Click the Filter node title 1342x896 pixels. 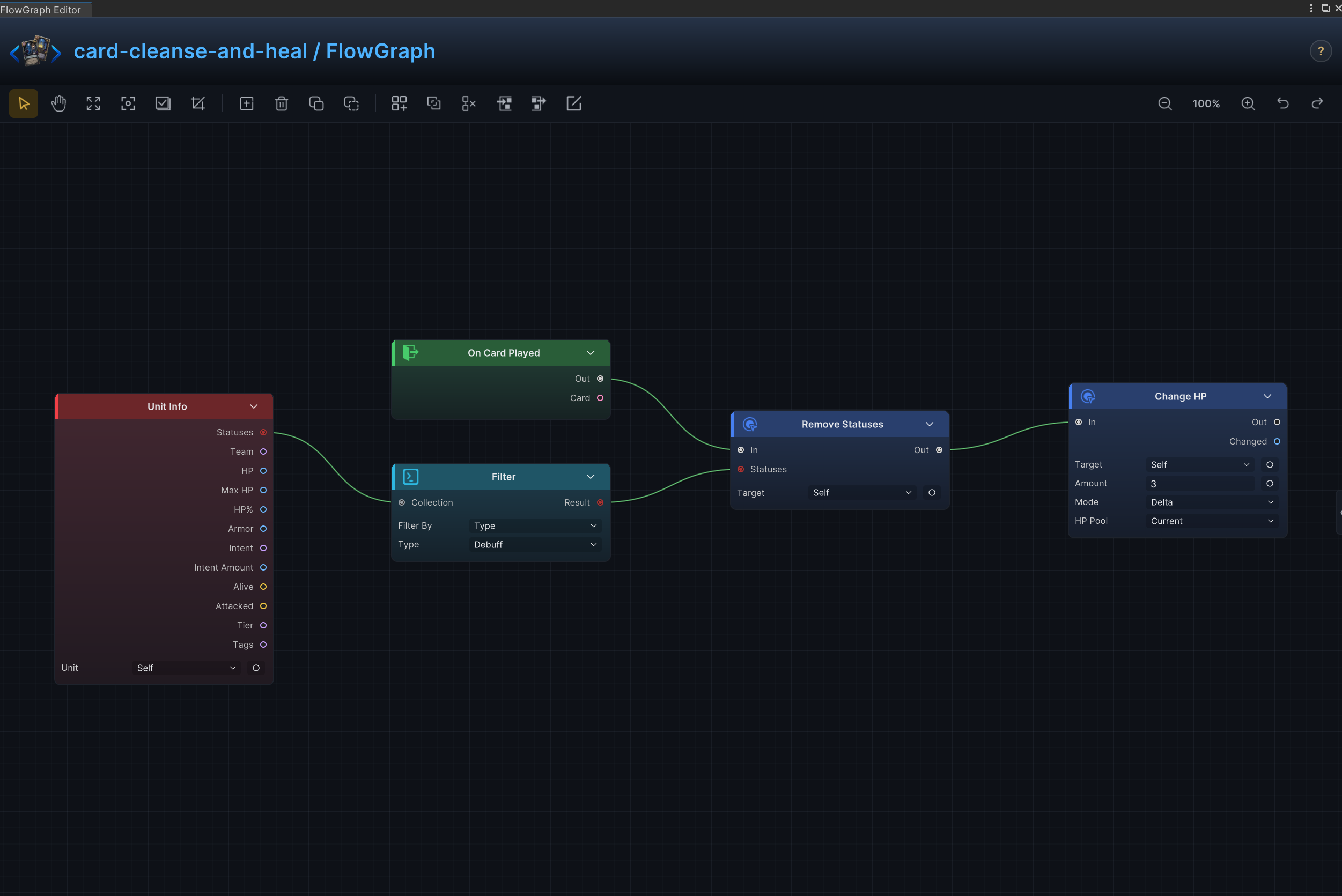pos(504,477)
